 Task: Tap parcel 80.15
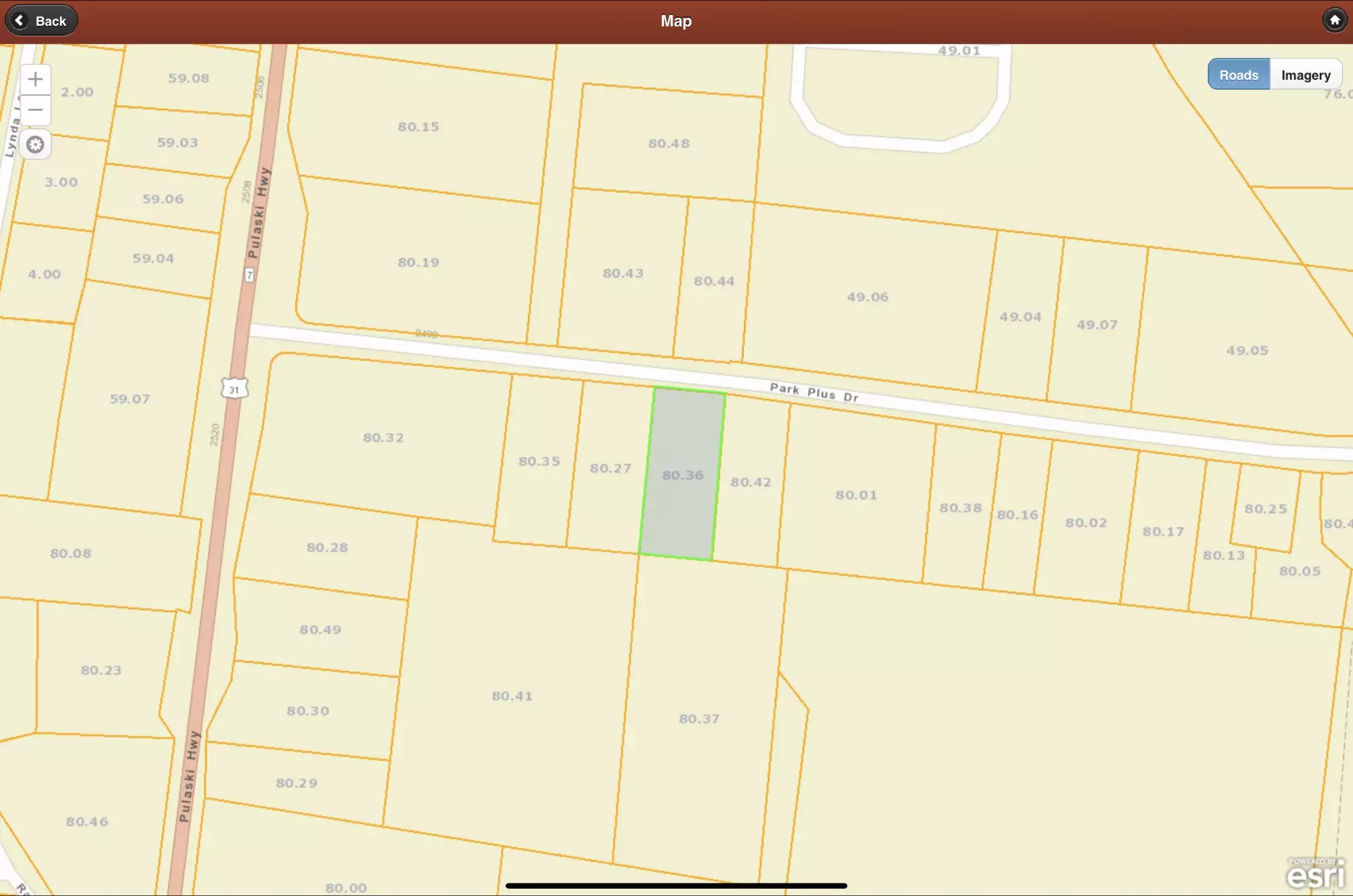418,126
